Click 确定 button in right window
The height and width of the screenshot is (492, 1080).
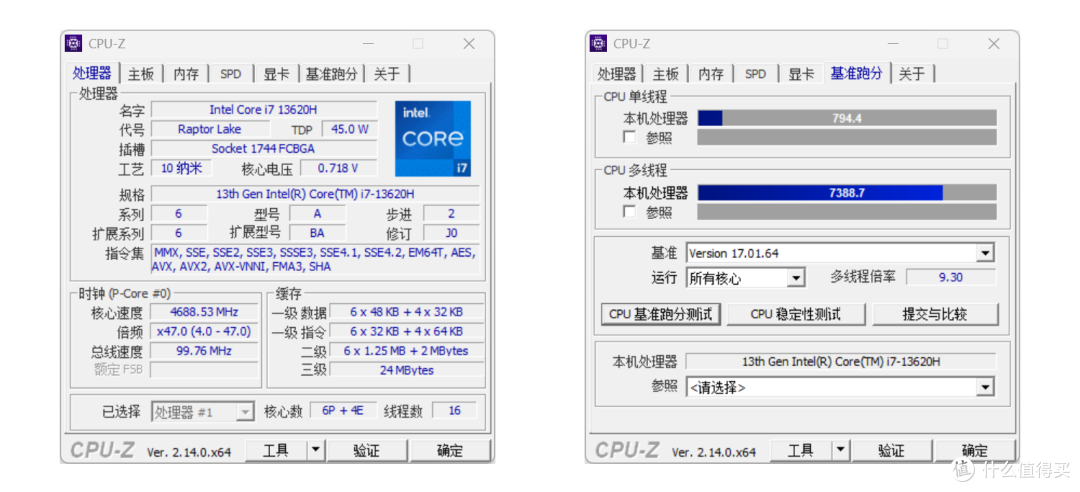[x=975, y=451]
